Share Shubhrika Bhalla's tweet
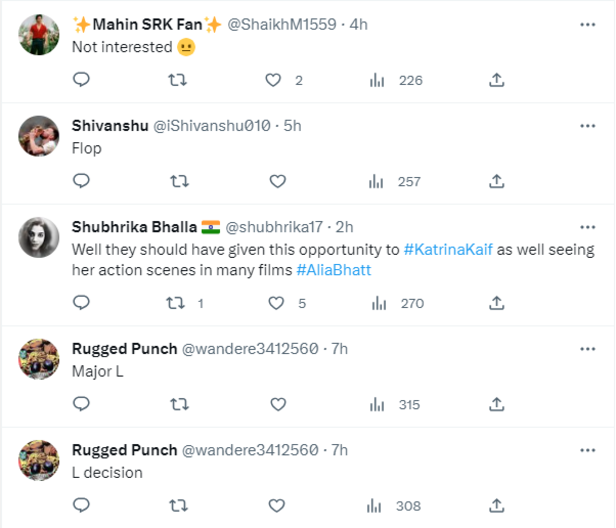 496,303
